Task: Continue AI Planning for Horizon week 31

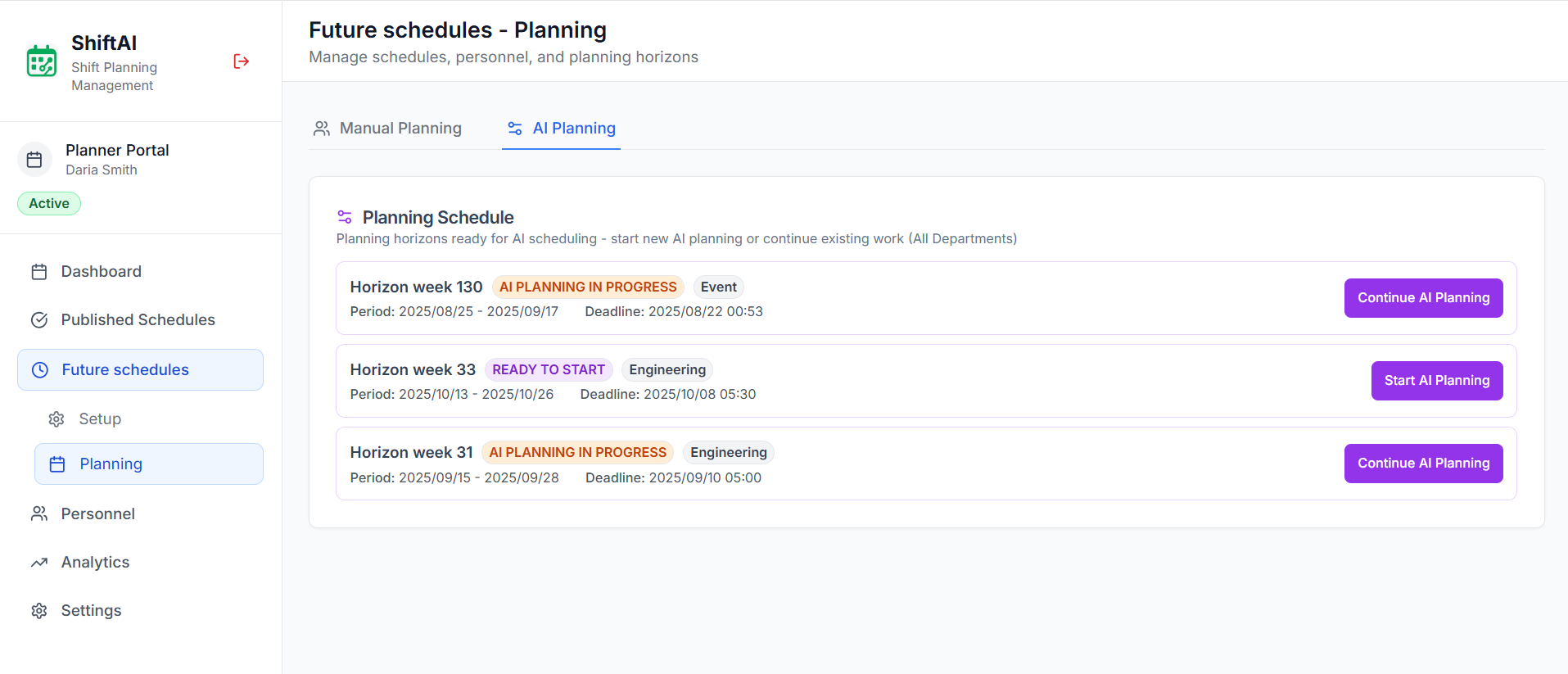Action: point(1423,464)
